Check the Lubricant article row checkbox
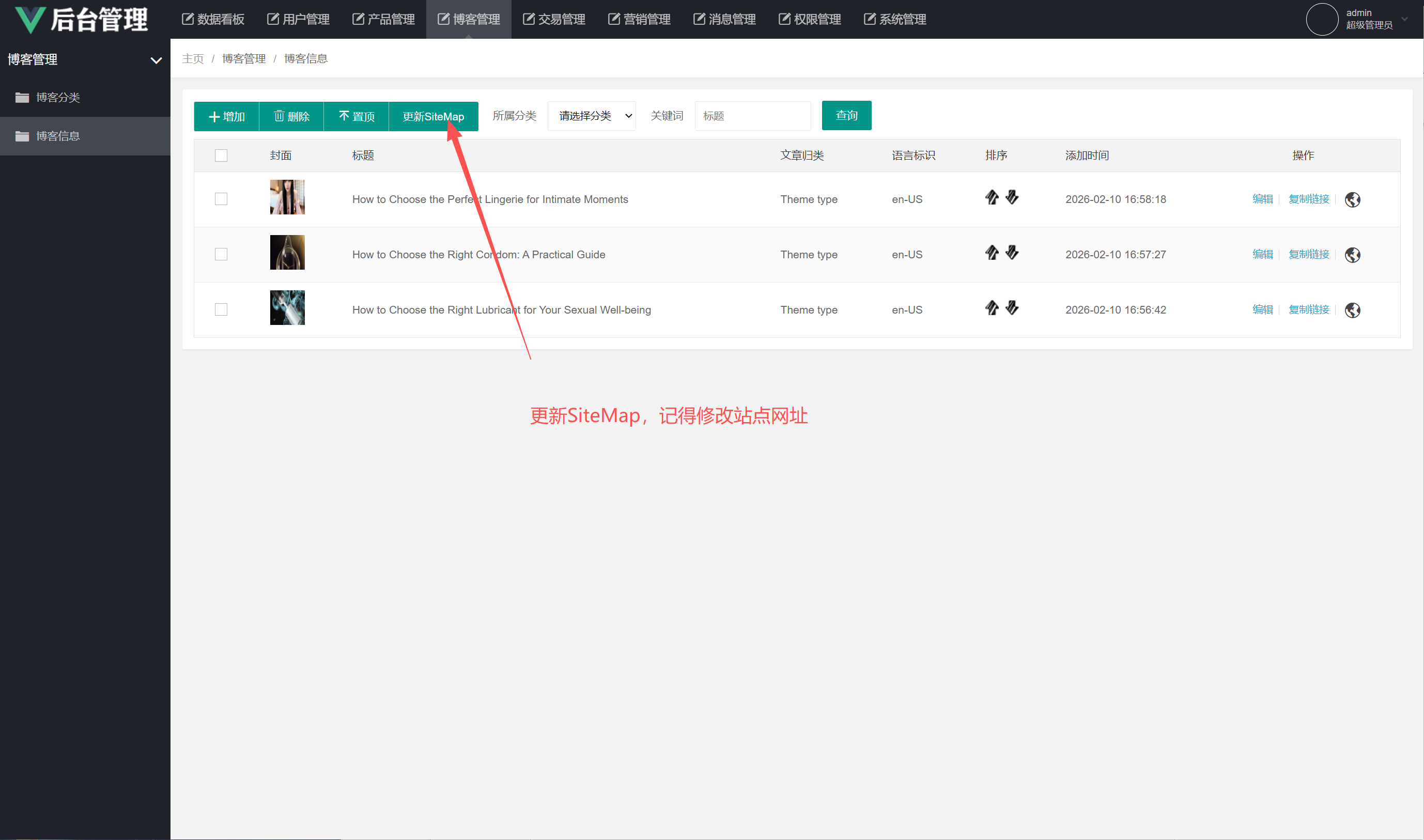The height and width of the screenshot is (840, 1424). coord(221,309)
